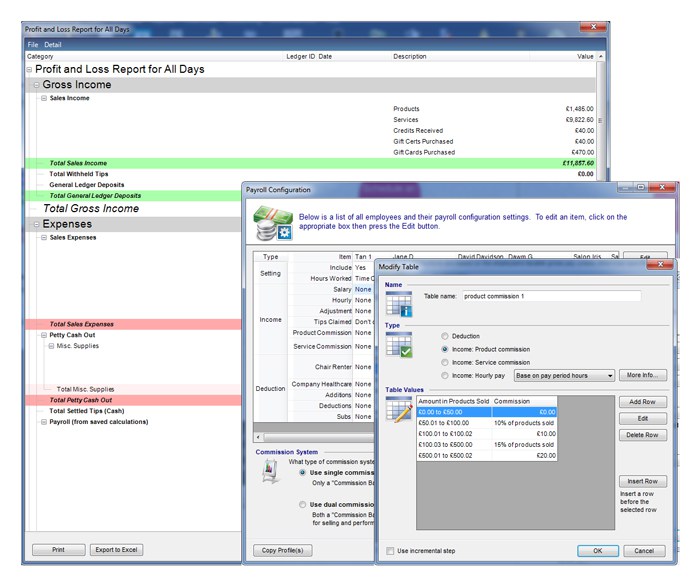Enable Use incremental step checkbox
Viewport: 700px width, 583px height.
point(391,551)
